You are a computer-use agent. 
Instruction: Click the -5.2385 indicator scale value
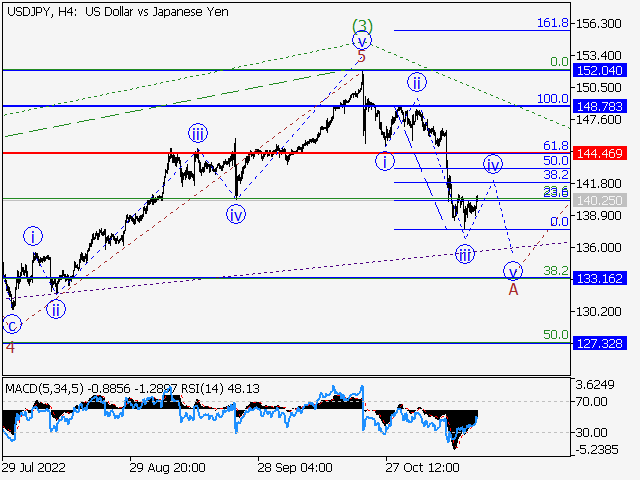[597, 450]
